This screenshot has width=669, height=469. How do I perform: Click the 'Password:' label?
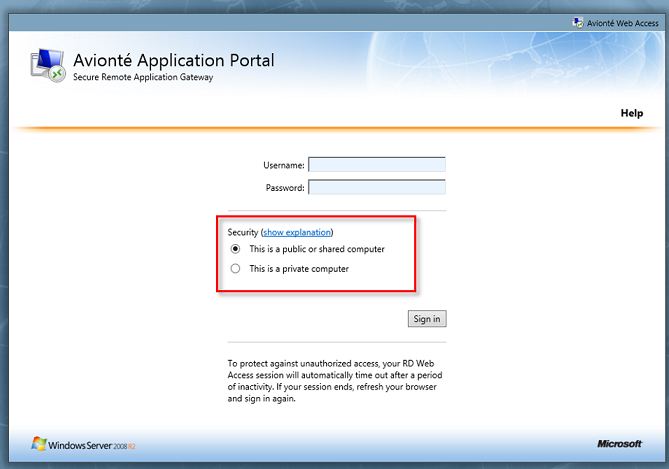click(x=285, y=188)
